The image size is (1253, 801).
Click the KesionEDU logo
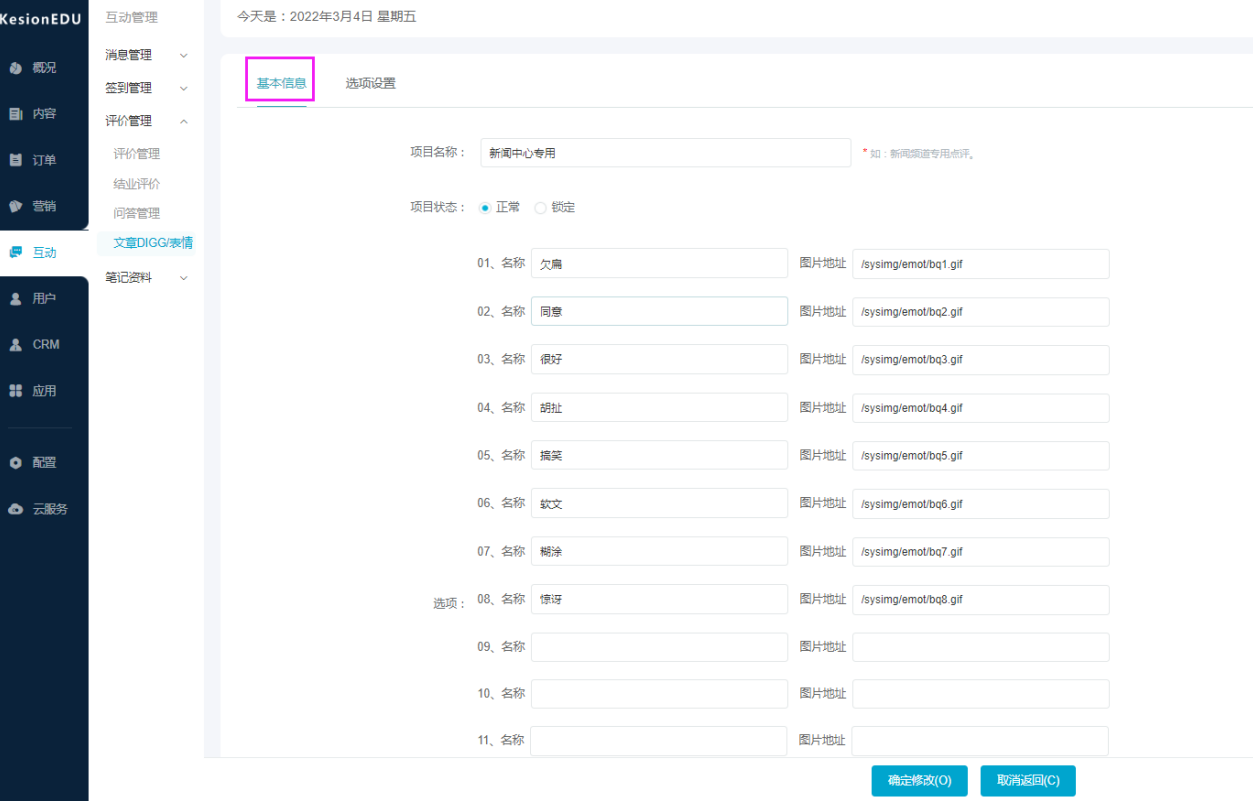click(x=41, y=19)
